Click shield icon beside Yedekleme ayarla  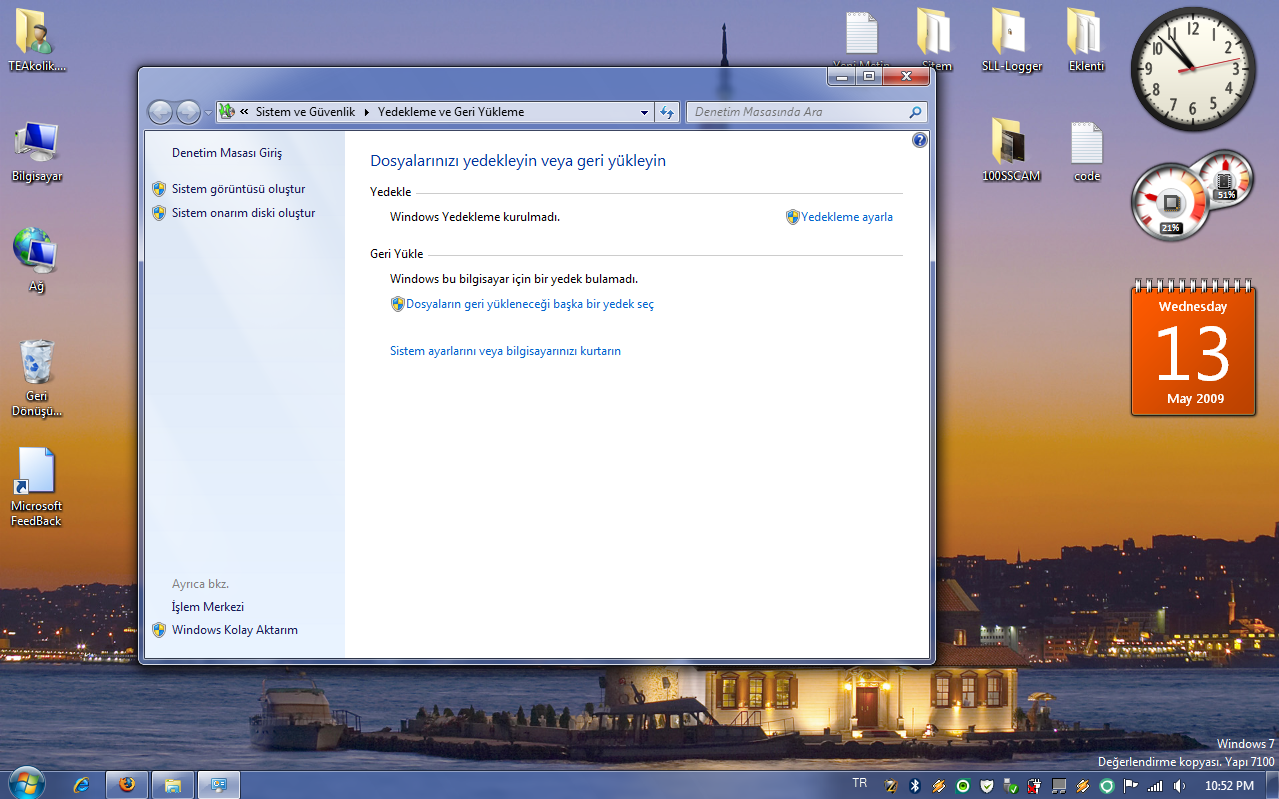tap(793, 216)
